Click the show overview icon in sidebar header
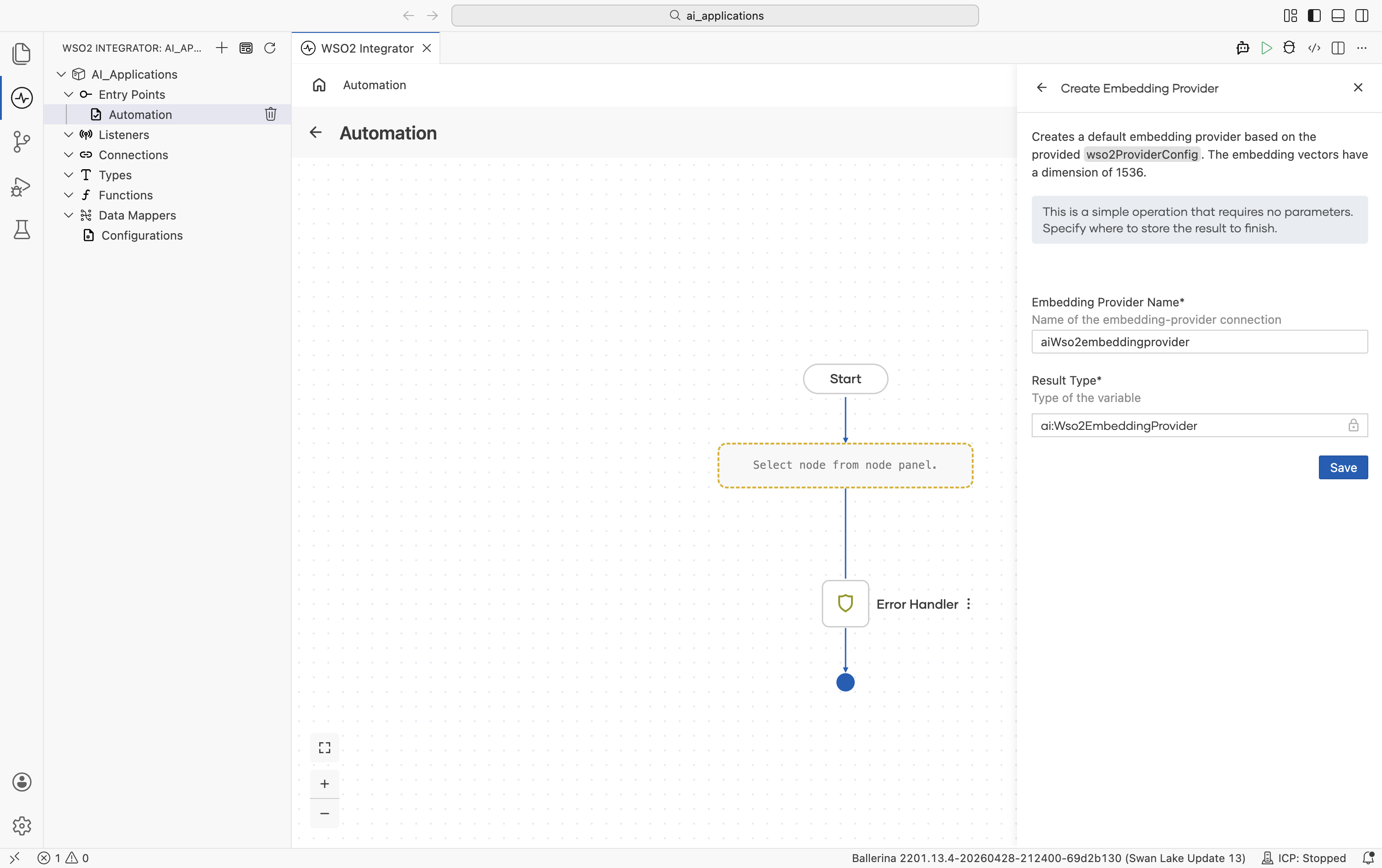Viewport: 1382px width, 868px height. (246, 48)
